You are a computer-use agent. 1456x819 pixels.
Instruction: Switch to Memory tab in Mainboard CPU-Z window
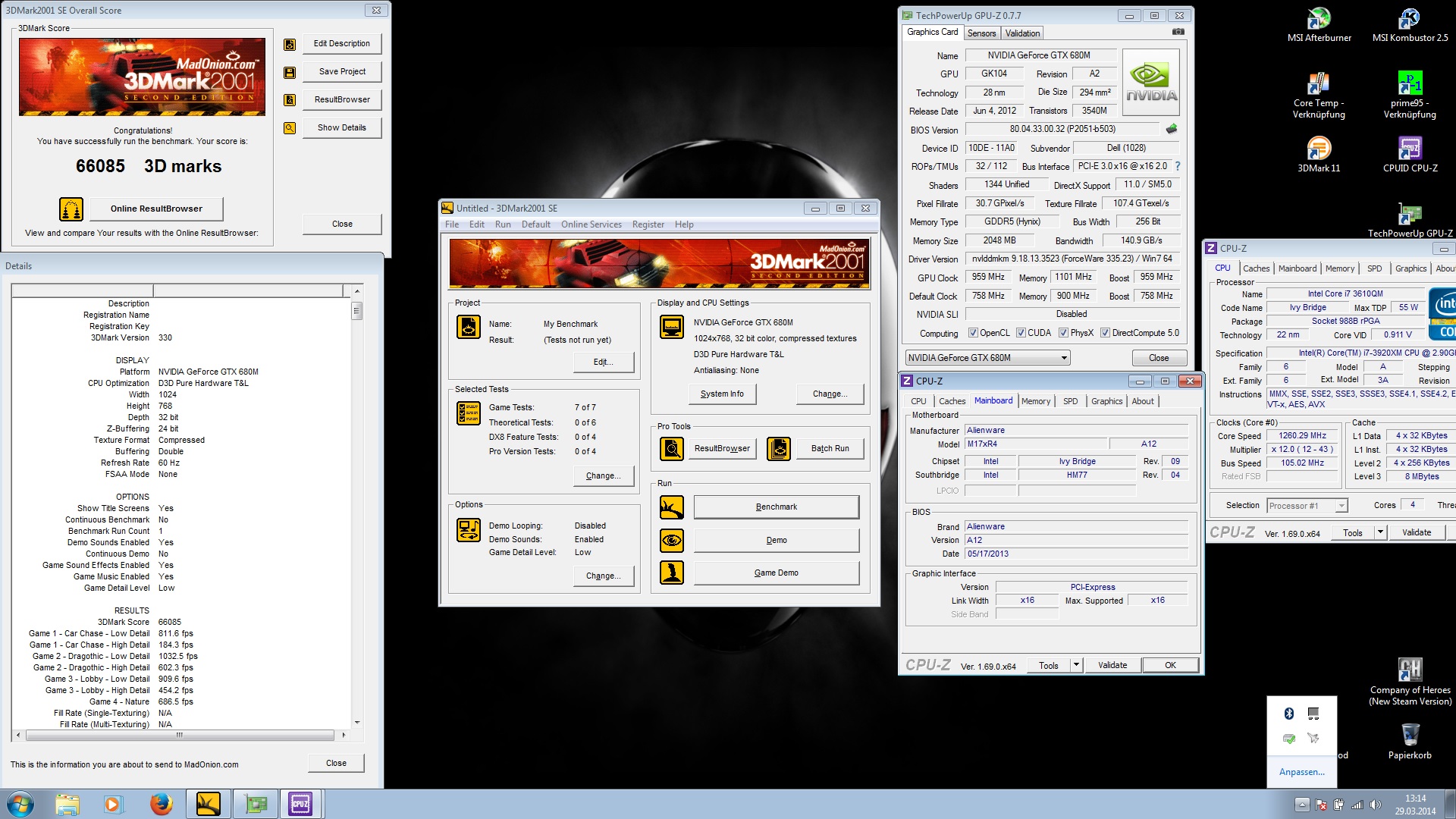coord(1036,401)
